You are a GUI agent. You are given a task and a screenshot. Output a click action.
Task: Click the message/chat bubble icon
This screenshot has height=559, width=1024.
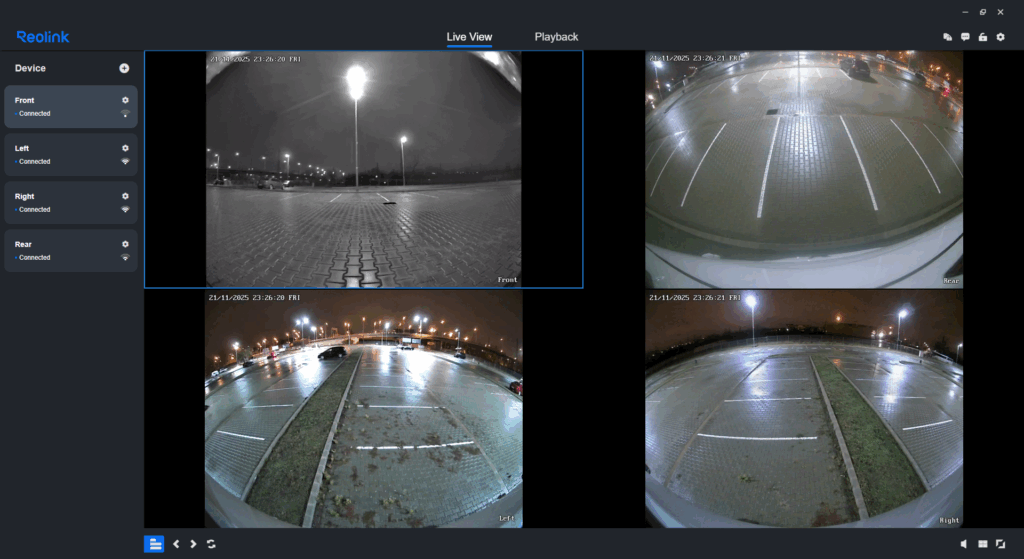965,37
